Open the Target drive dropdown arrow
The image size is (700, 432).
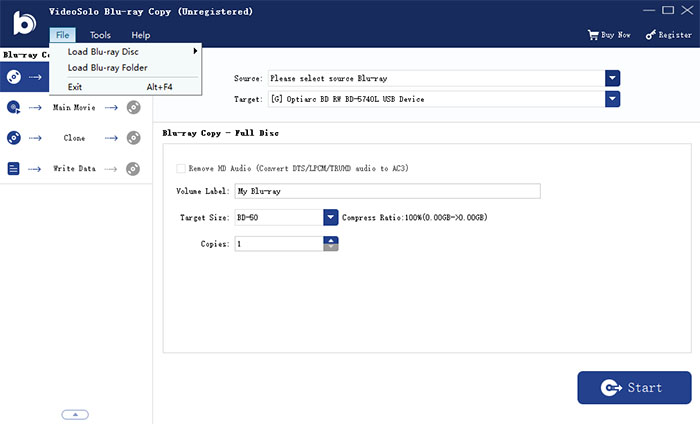(612, 99)
